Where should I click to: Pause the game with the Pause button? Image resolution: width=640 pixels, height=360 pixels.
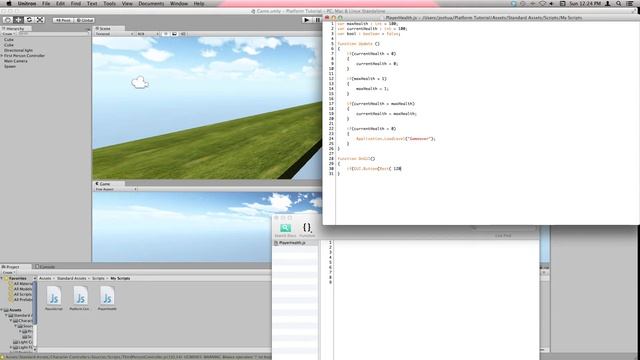[317, 20]
